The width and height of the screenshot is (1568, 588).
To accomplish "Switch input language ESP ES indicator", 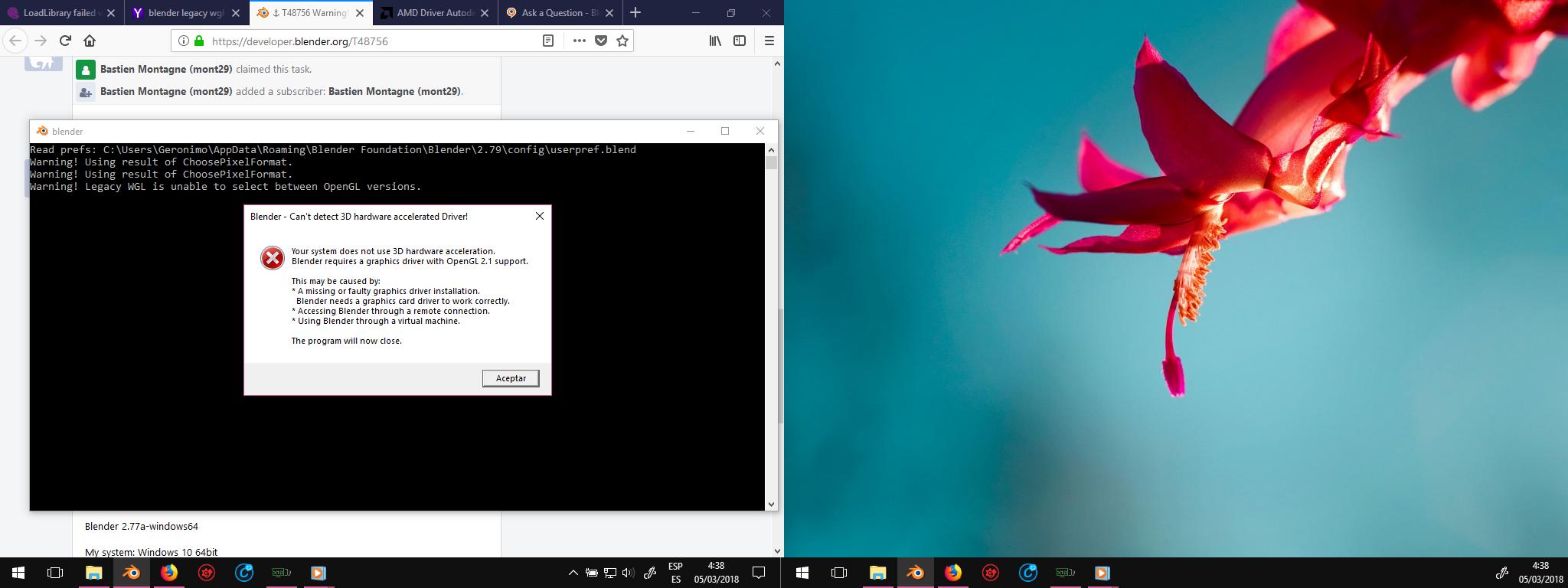I will [675, 573].
